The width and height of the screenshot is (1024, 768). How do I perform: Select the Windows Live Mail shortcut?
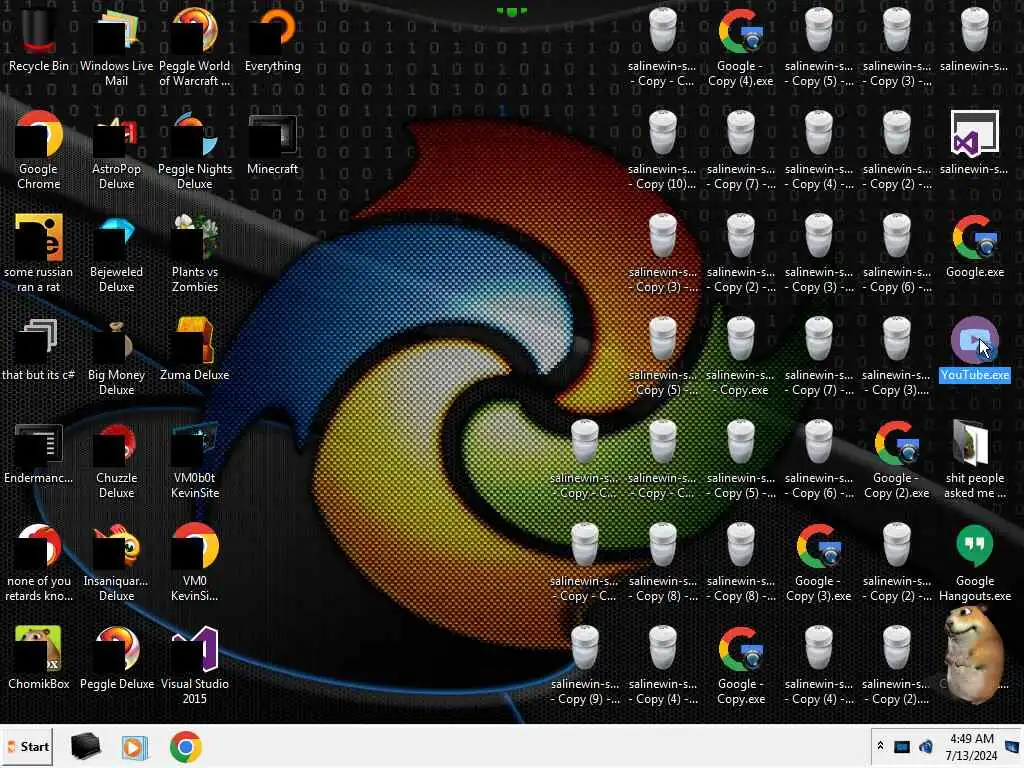coord(116,47)
